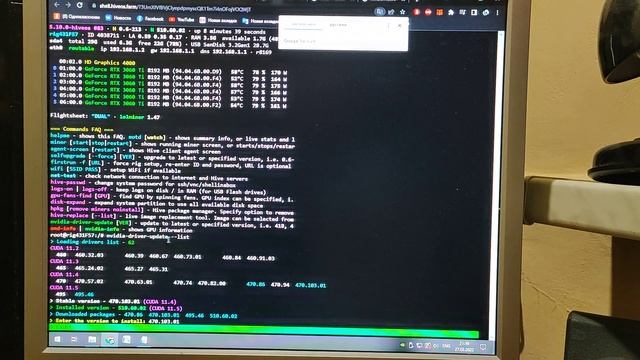Click the share page icon in address bar
The image size is (640, 360).
point(391,12)
